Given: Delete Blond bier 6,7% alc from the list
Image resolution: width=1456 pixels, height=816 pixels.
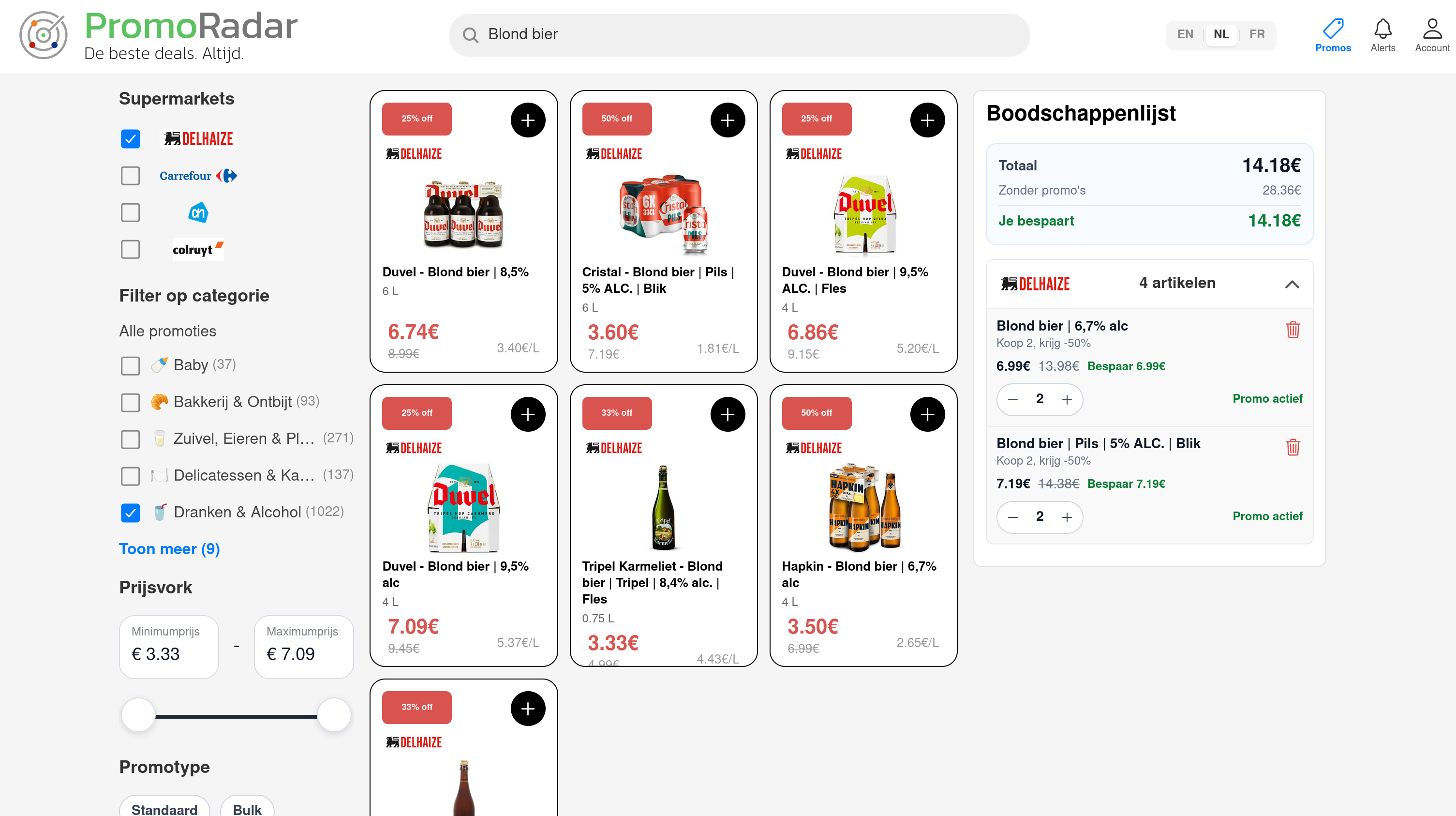Looking at the screenshot, I should point(1293,330).
